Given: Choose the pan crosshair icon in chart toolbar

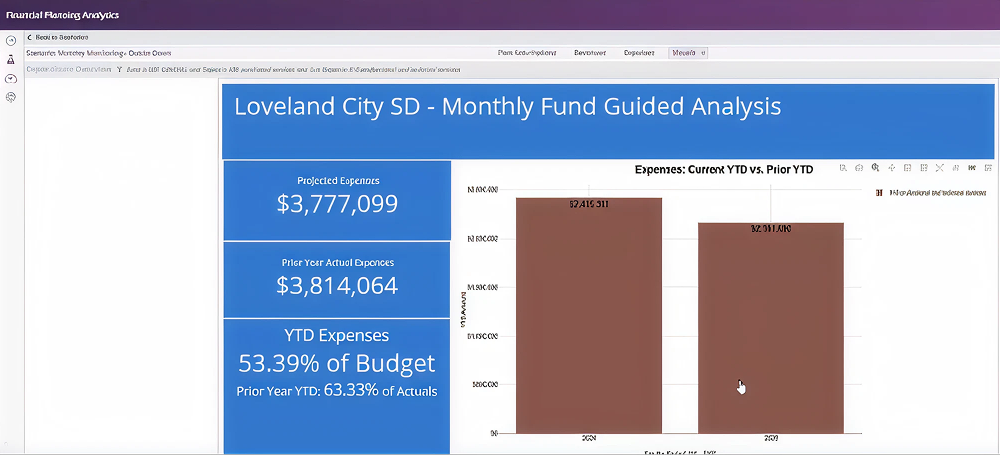Looking at the screenshot, I should click(x=892, y=168).
